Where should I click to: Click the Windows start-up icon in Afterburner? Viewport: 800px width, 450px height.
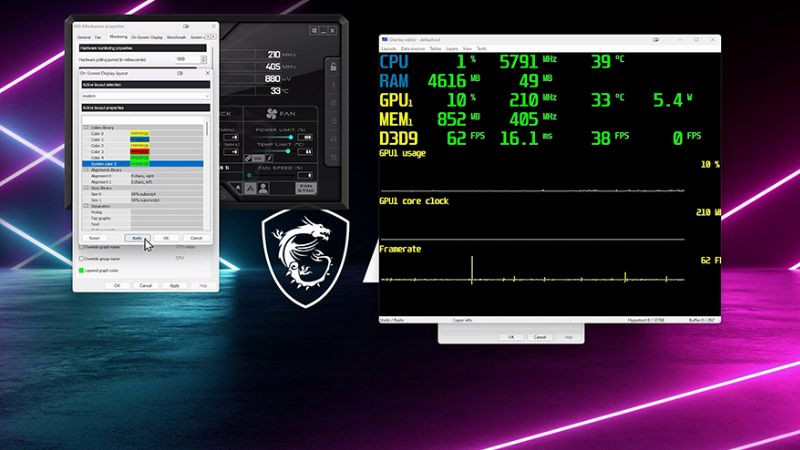(314, 31)
